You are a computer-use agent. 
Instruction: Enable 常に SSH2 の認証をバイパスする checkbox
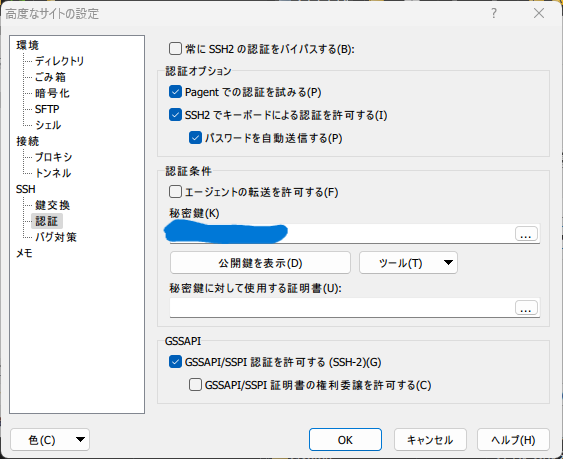click(x=175, y=48)
